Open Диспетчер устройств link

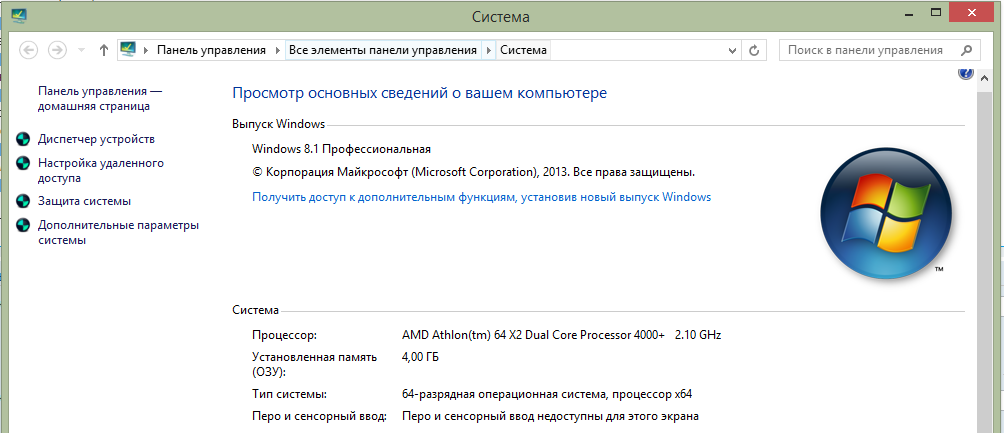[96, 139]
